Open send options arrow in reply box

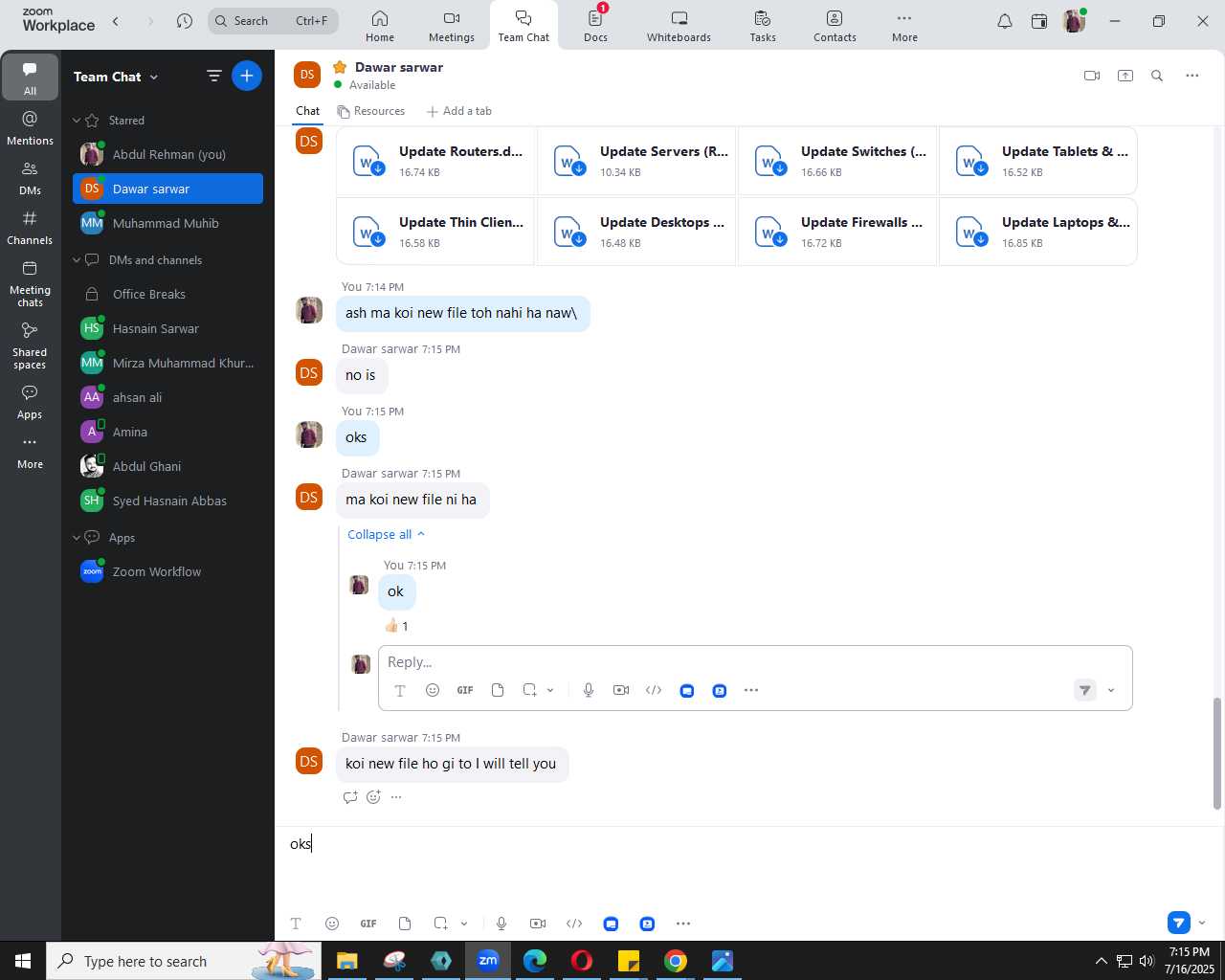click(x=1111, y=690)
